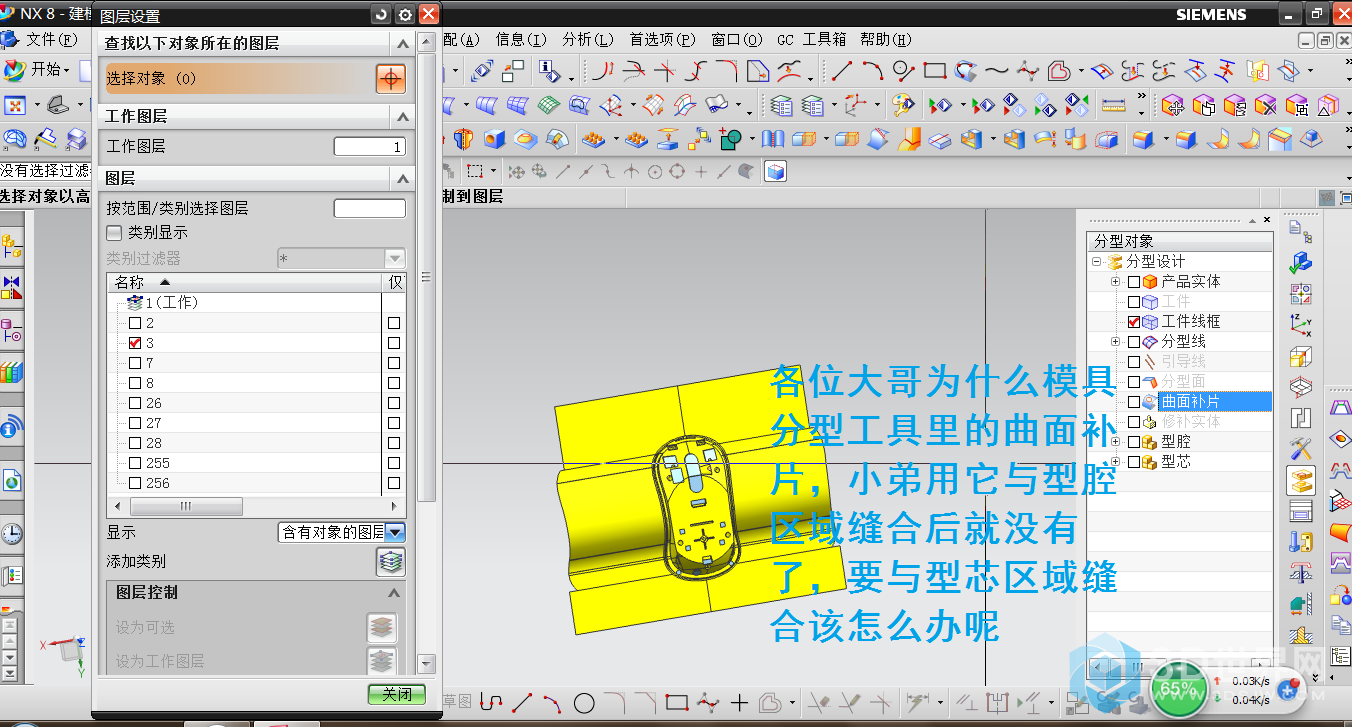Open the 显示 含有对象的图层 dropdown
The width and height of the screenshot is (1352, 727).
395,533
